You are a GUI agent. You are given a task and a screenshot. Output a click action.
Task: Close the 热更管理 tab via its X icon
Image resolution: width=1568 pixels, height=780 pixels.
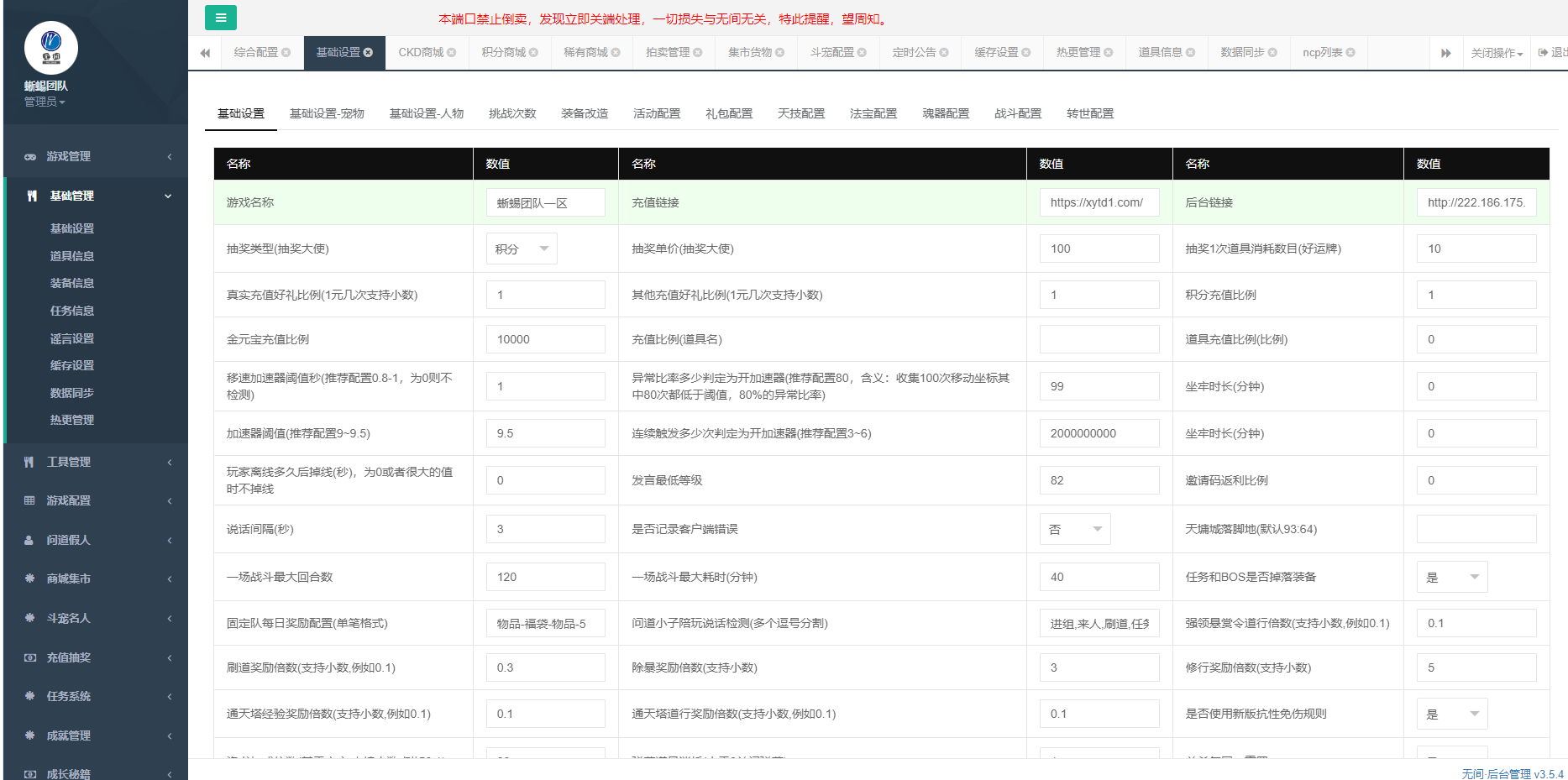[x=1109, y=52]
